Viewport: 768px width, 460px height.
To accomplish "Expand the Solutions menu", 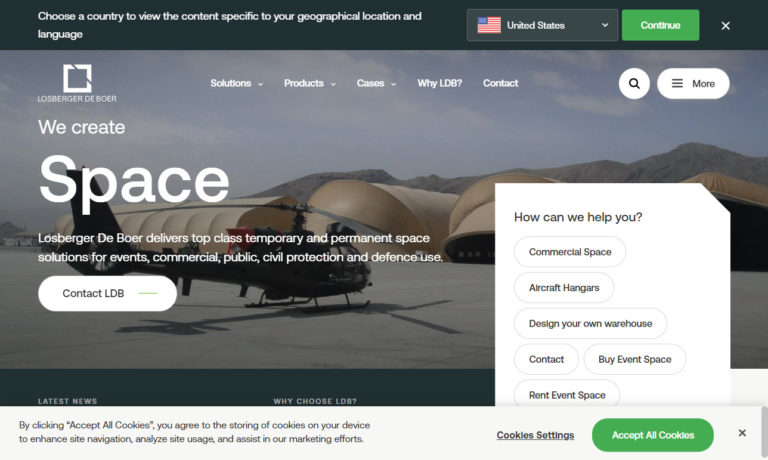I will [x=236, y=83].
